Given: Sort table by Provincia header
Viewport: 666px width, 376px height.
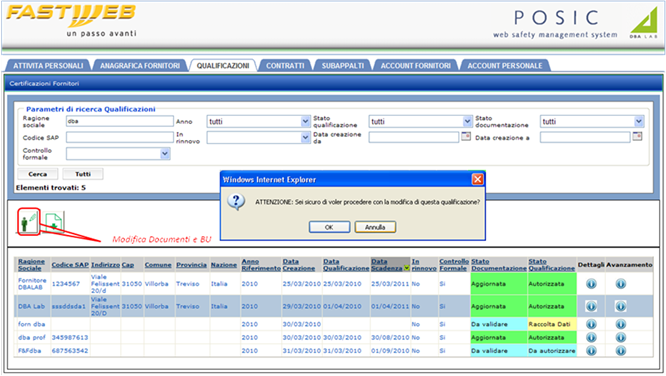Looking at the screenshot, I should pos(192,265).
